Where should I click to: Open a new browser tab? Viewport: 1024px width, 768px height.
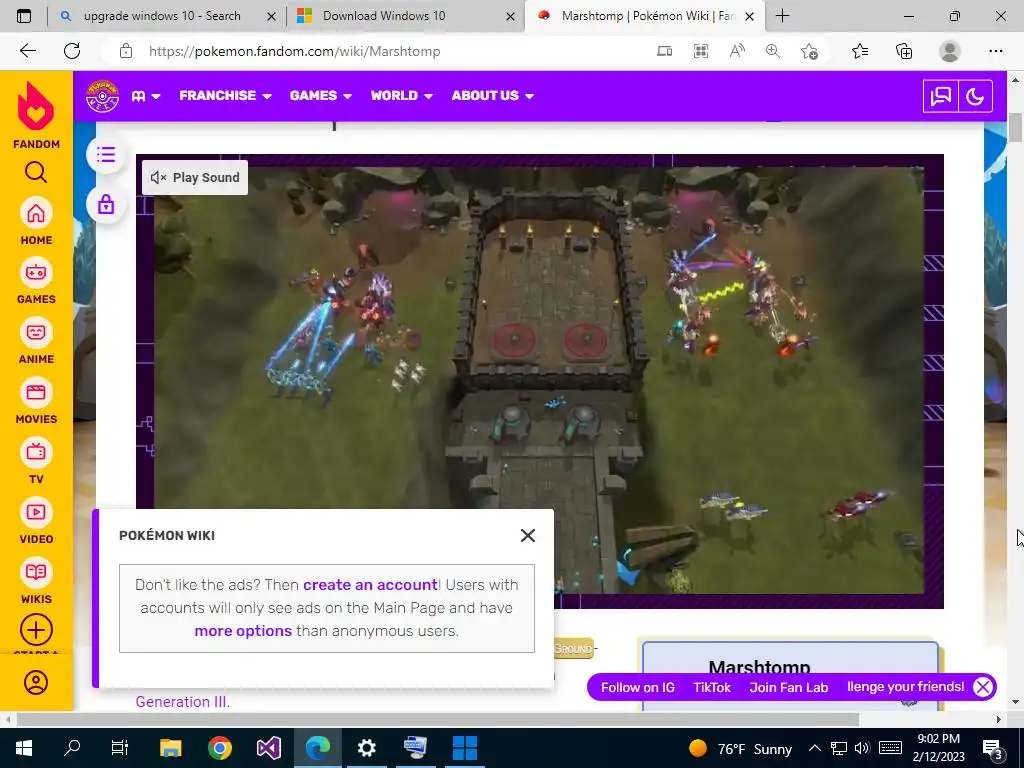782,16
